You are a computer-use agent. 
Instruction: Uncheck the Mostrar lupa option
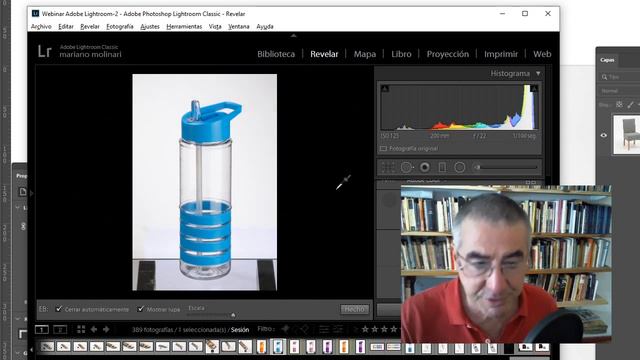click(140, 309)
